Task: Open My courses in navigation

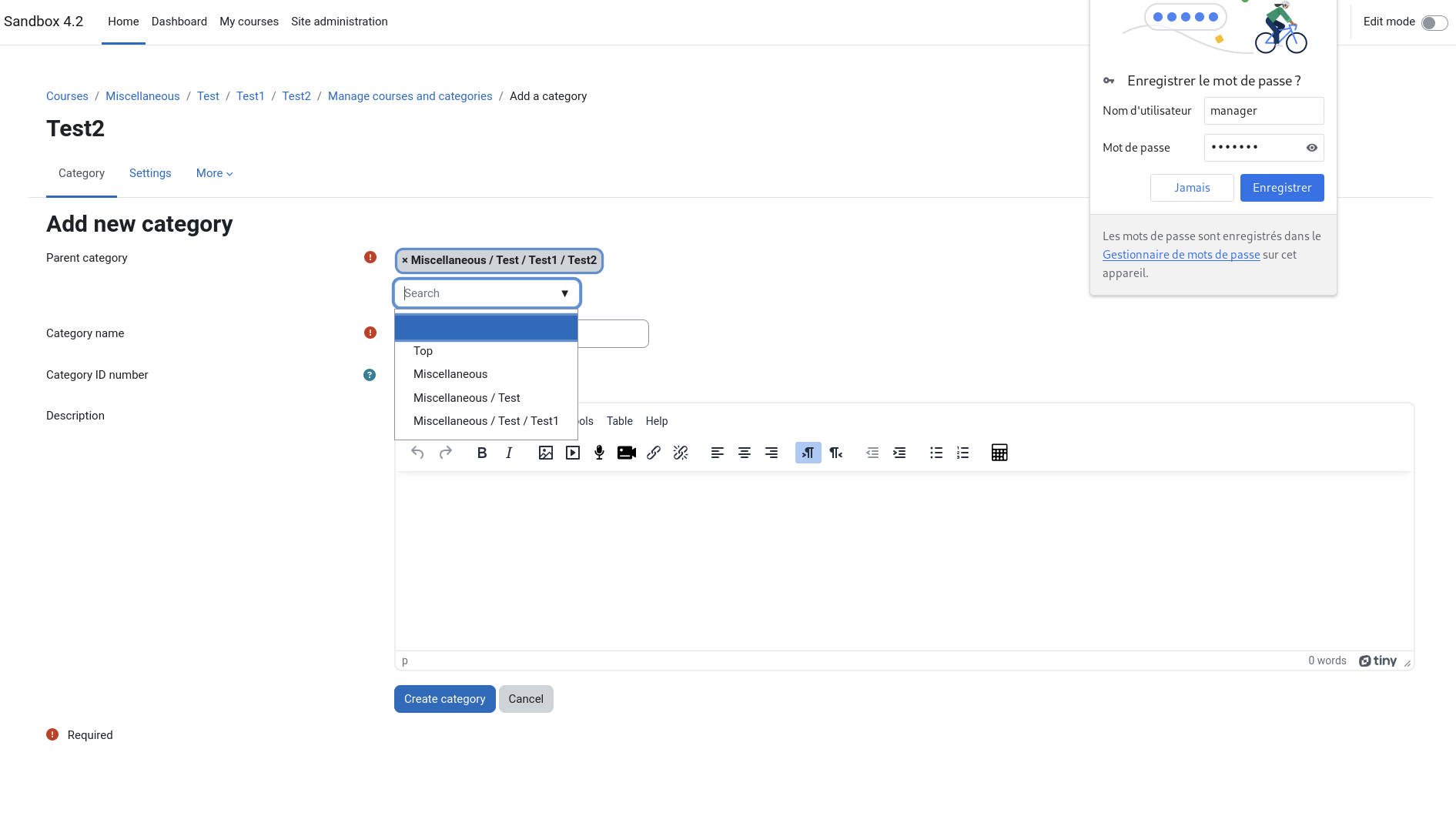Action: pyautogui.click(x=249, y=22)
